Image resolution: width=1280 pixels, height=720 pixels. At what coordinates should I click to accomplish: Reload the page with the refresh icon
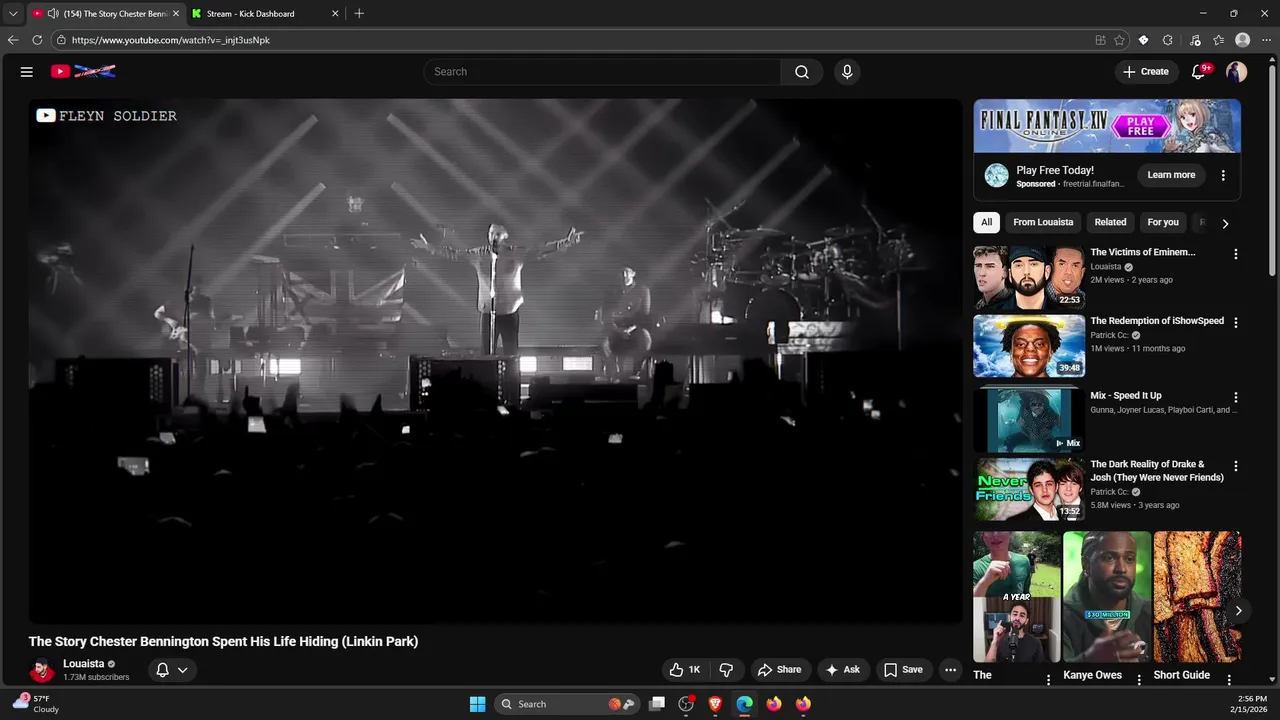pos(37,40)
